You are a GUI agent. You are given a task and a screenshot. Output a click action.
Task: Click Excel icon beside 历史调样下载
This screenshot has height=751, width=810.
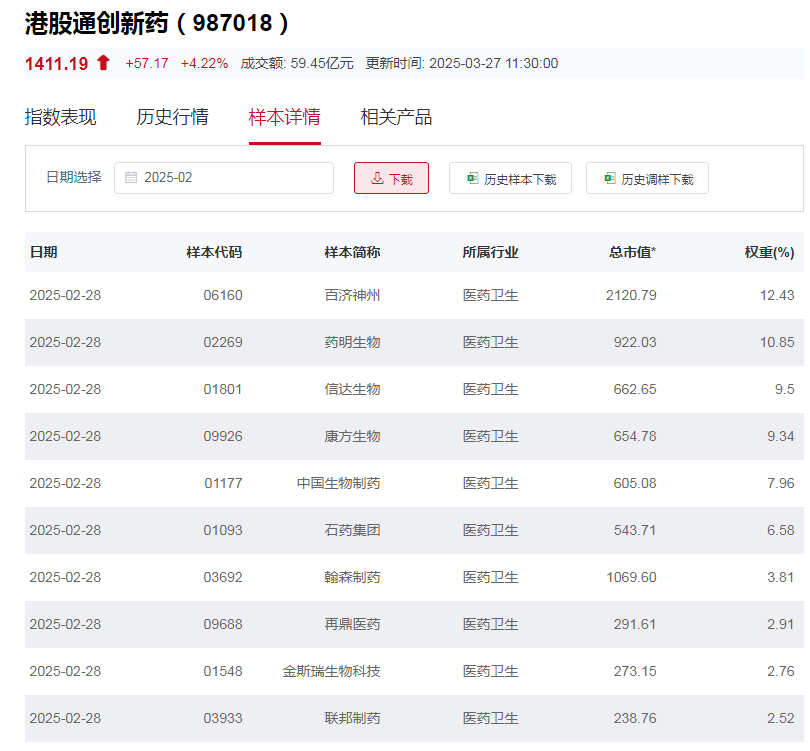tap(610, 178)
